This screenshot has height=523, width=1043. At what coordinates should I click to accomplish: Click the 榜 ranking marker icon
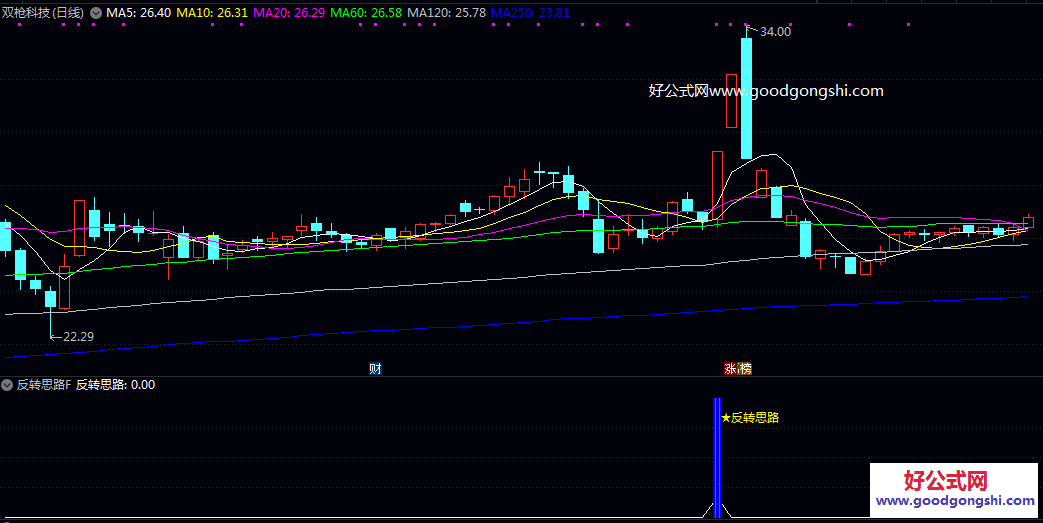click(x=745, y=369)
